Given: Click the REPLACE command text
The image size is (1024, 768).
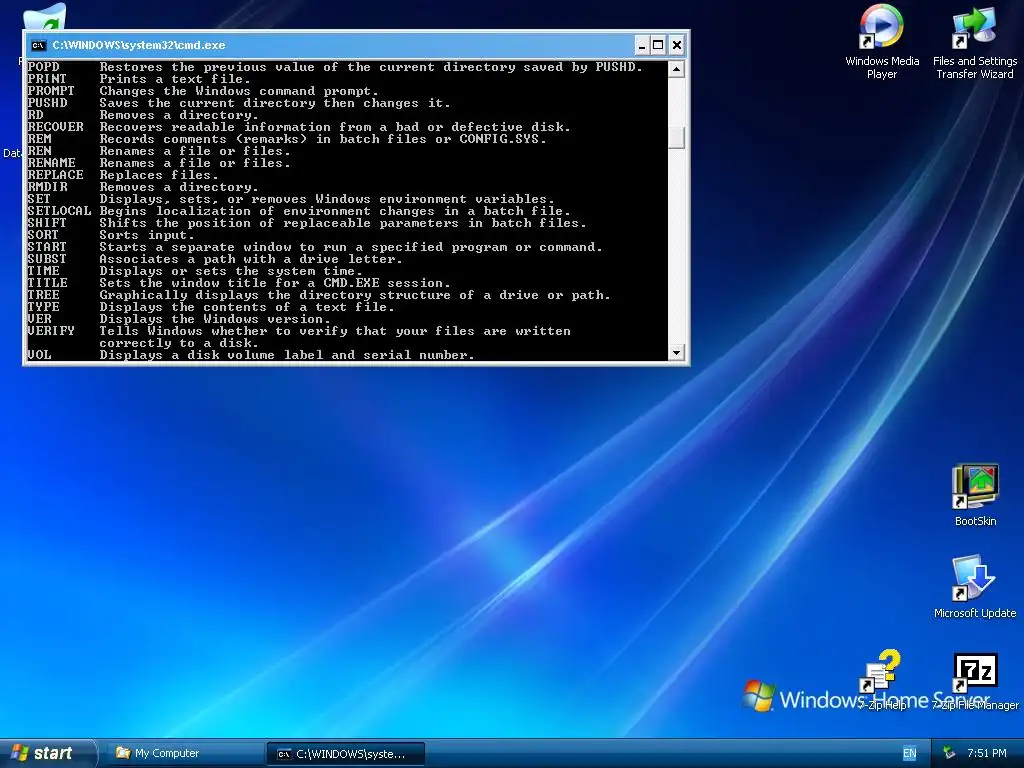Looking at the screenshot, I should tap(56, 174).
